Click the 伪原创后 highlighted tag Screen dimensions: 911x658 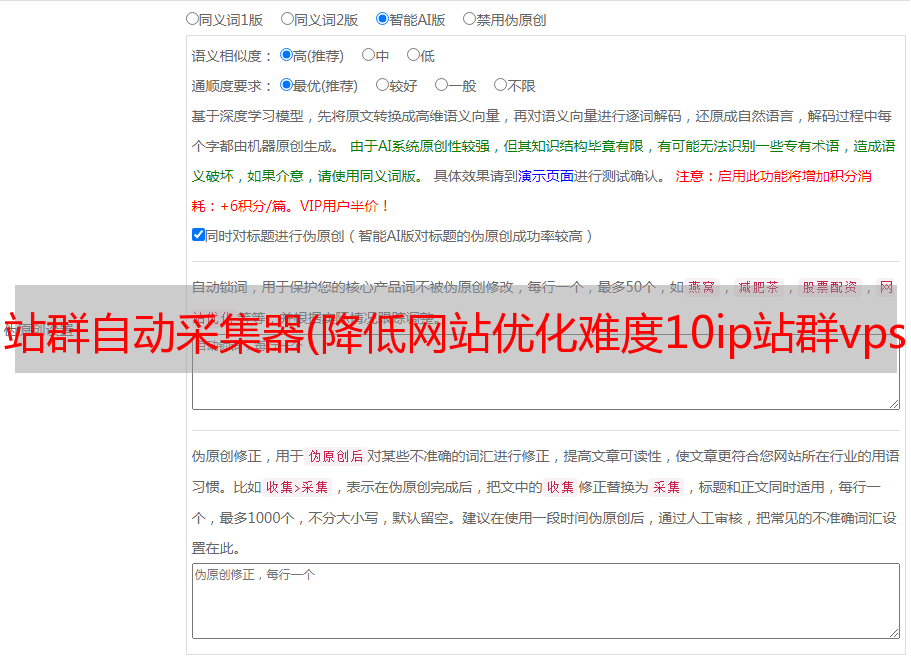(x=336, y=456)
